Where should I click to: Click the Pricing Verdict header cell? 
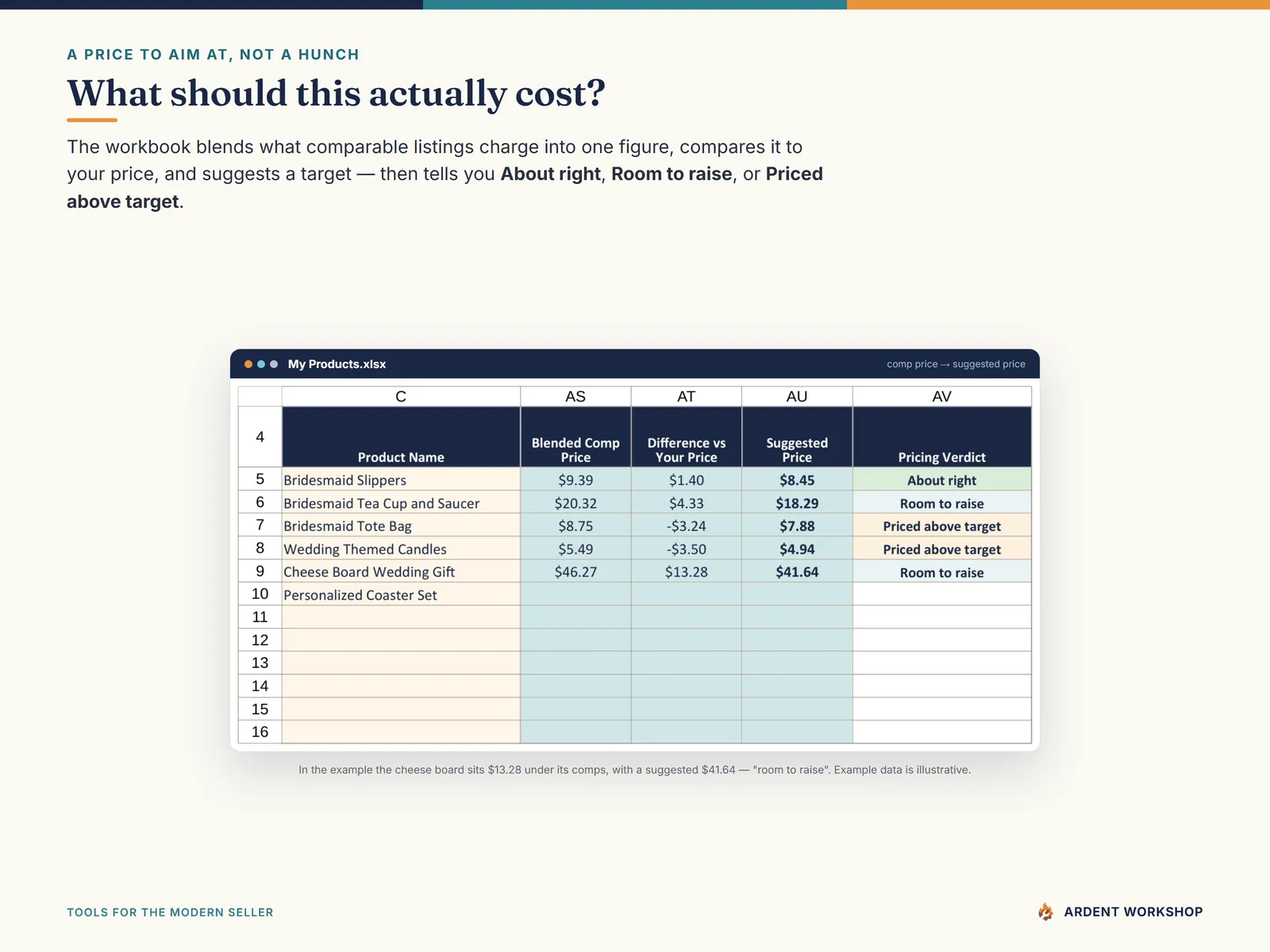coord(942,437)
